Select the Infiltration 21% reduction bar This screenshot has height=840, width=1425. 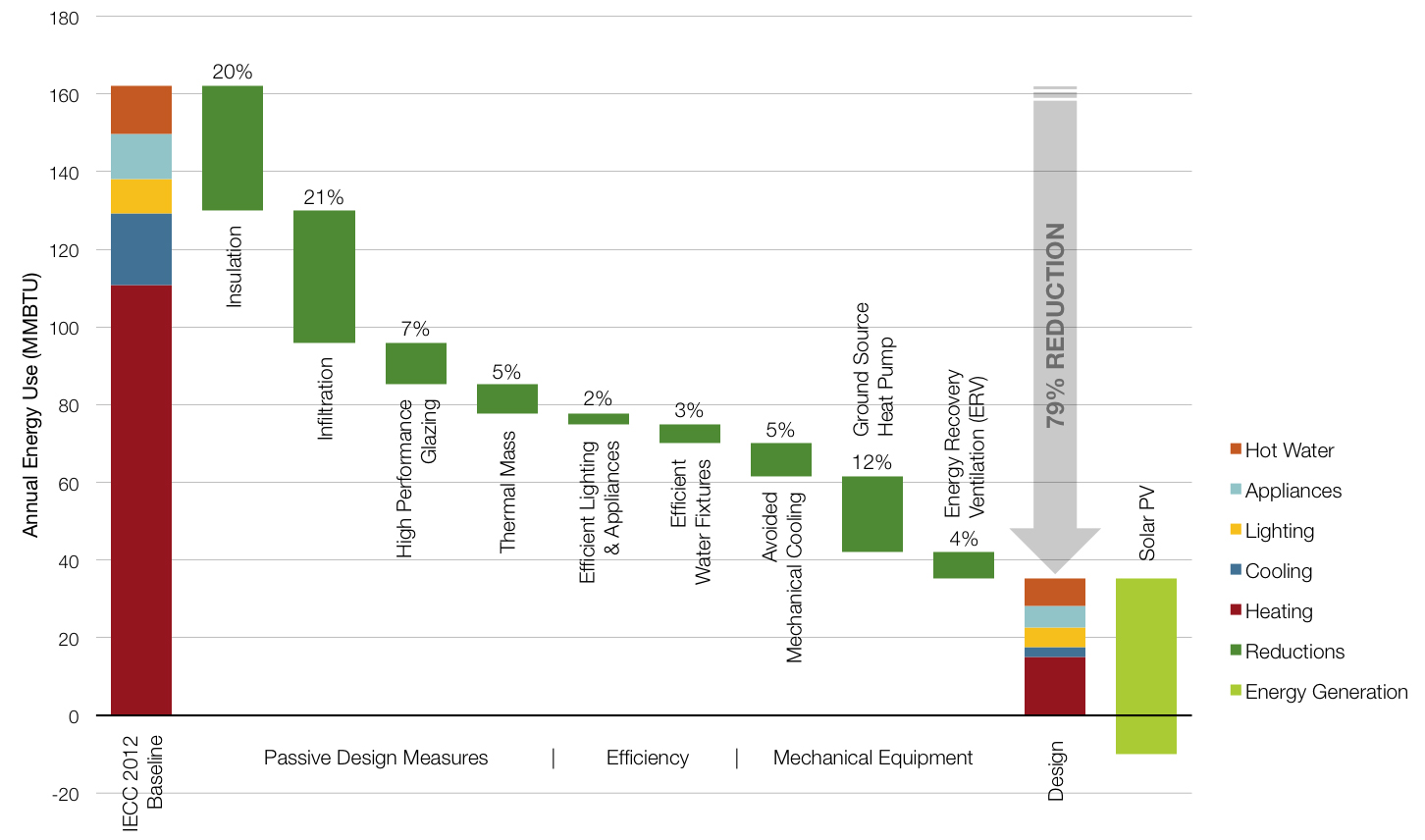[x=324, y=276]
